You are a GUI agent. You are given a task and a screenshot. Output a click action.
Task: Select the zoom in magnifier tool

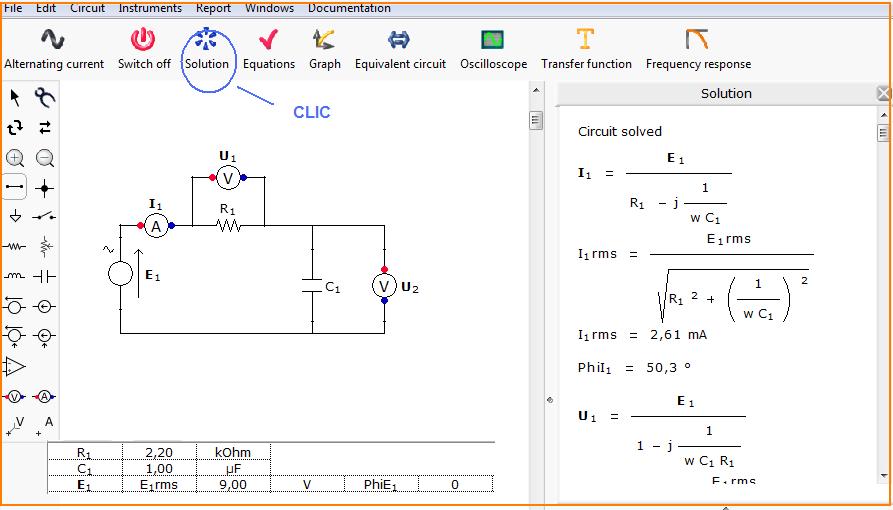[x=15, y=158]
